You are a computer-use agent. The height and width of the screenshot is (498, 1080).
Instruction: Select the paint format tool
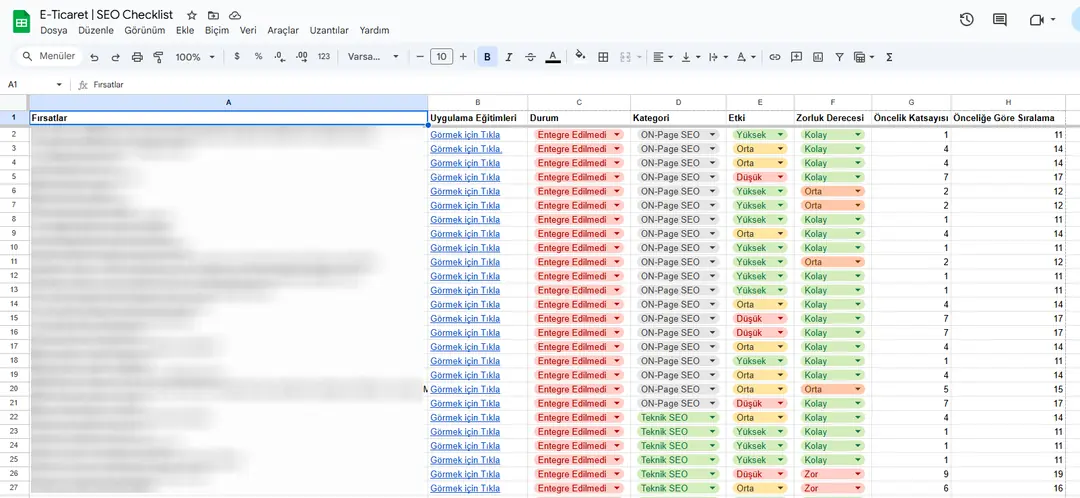point(158,57)
